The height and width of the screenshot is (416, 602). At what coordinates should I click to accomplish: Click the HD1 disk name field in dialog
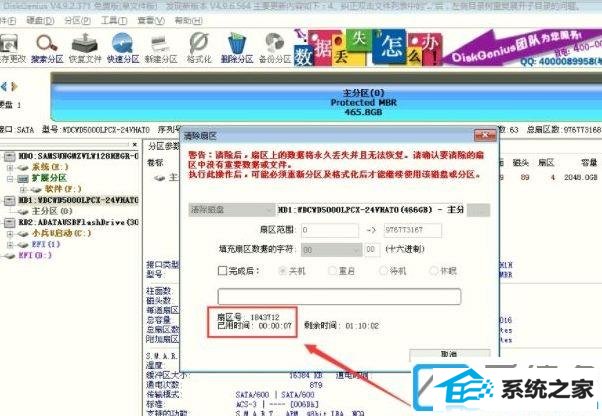click(x=370, y=210)
